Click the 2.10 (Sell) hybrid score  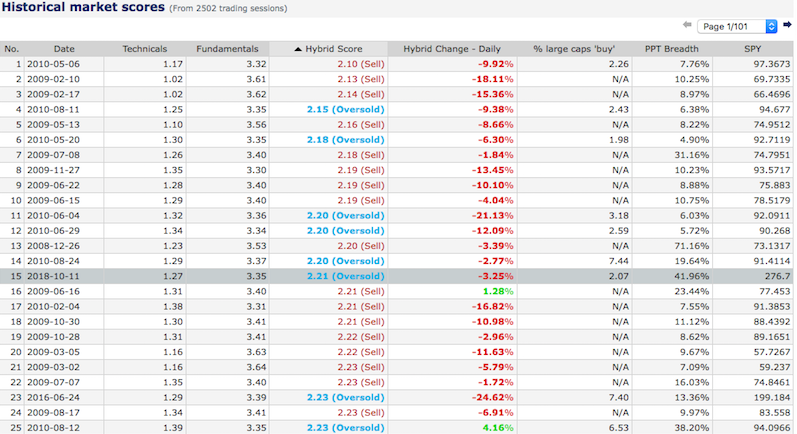pyautogui.click(x=361, y=64)
